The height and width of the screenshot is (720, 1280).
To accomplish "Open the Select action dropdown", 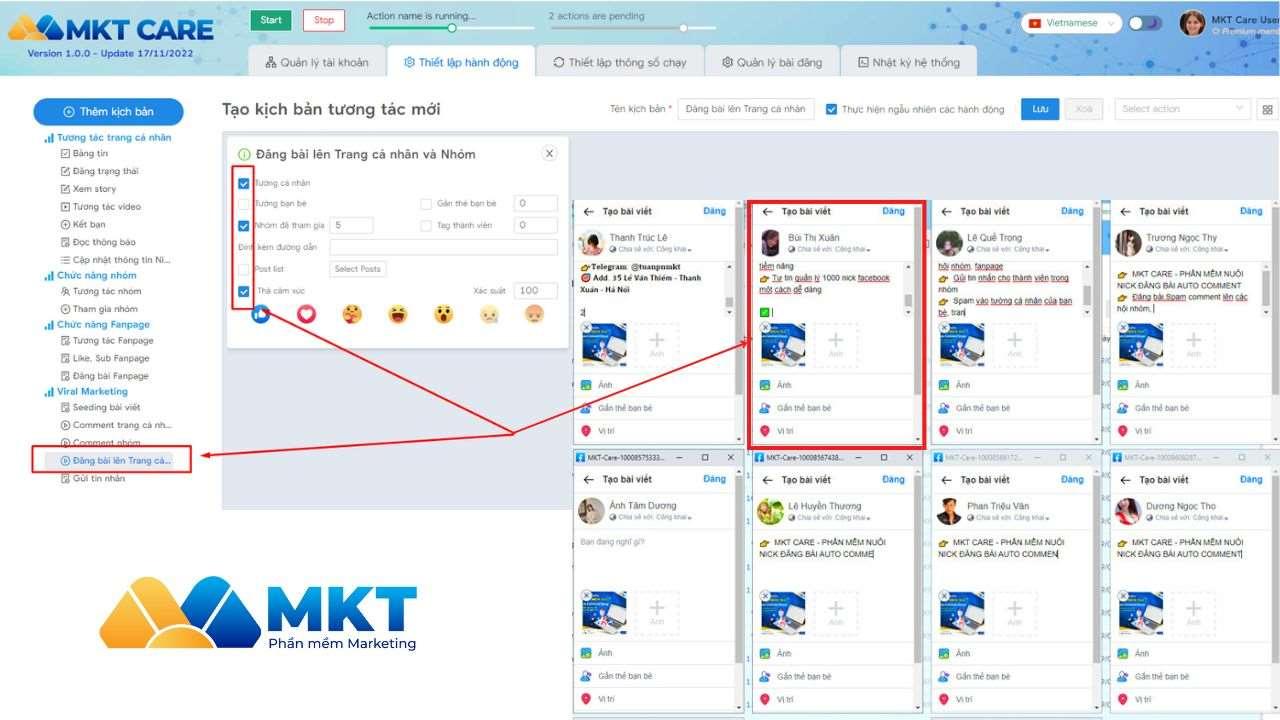I will point(1183,109).
